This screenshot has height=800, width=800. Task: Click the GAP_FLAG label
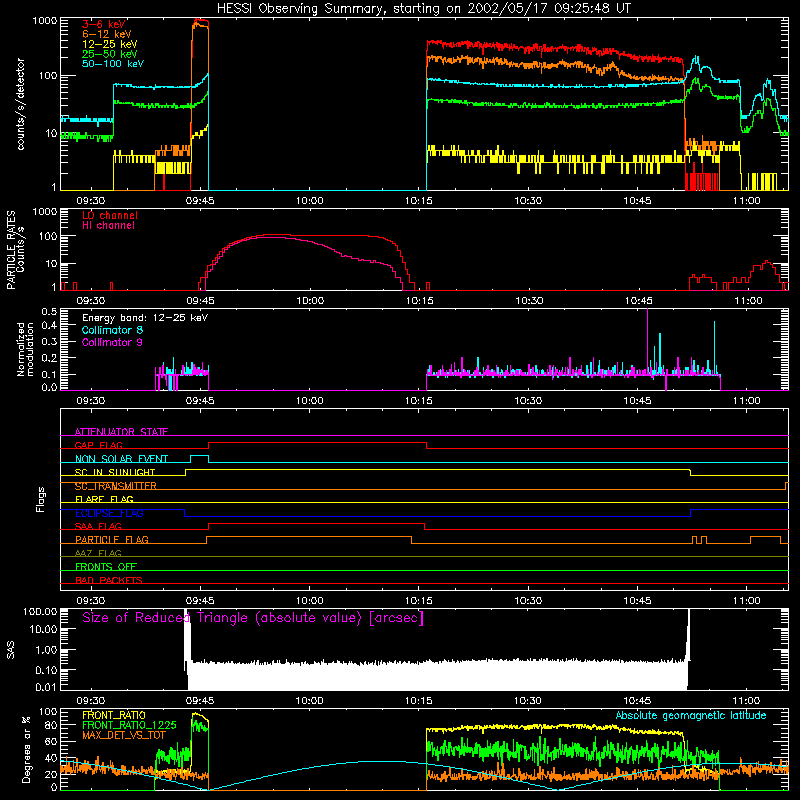tap(98, 445)
